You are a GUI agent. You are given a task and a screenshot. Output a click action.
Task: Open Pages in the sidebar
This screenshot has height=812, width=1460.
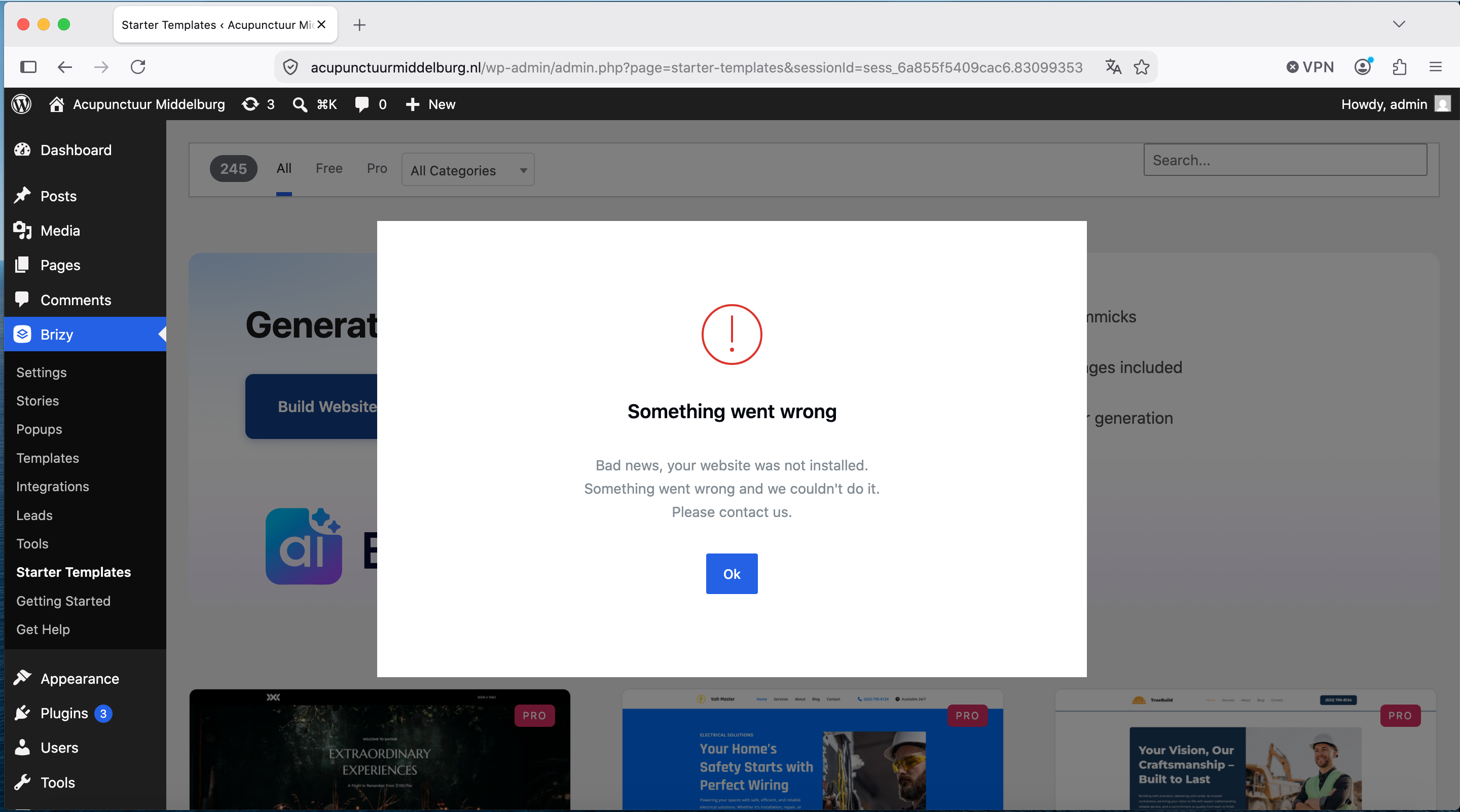[85, 265]
